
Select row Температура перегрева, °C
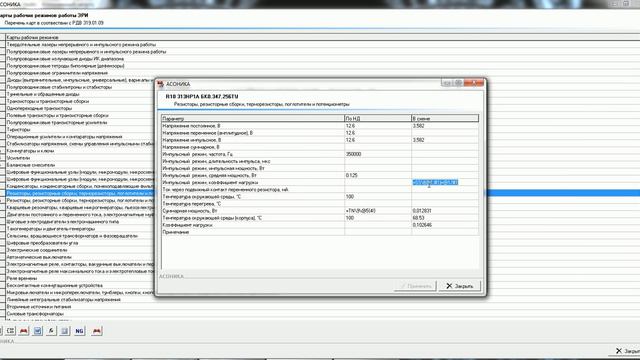point(320,204)
